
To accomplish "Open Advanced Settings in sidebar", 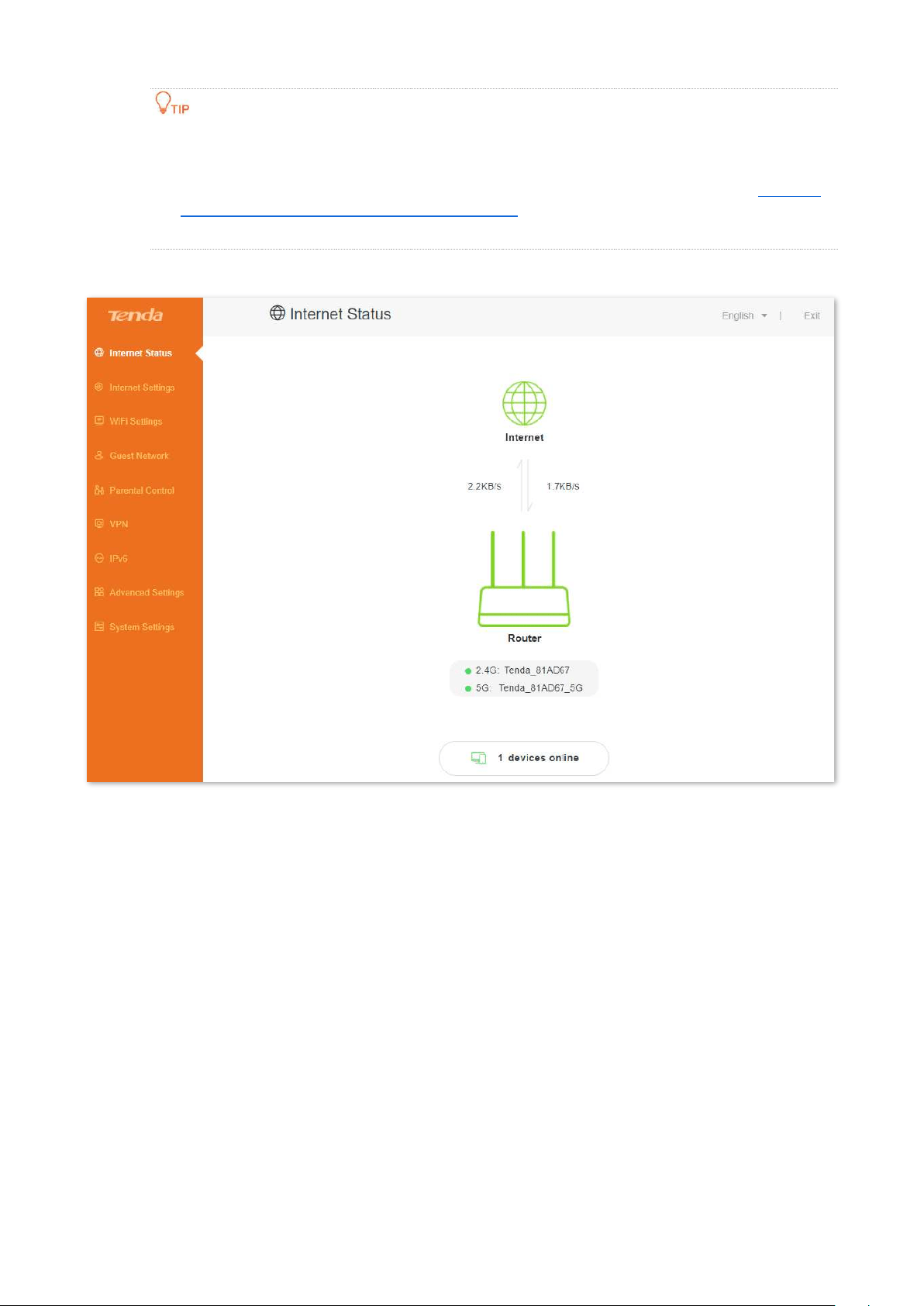I will click(145, 592).
